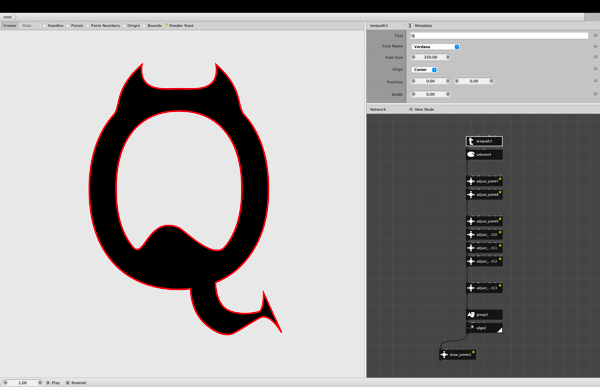Click the New Node plus icon
This screenshot has width=600, height=387.
point(411,109)
